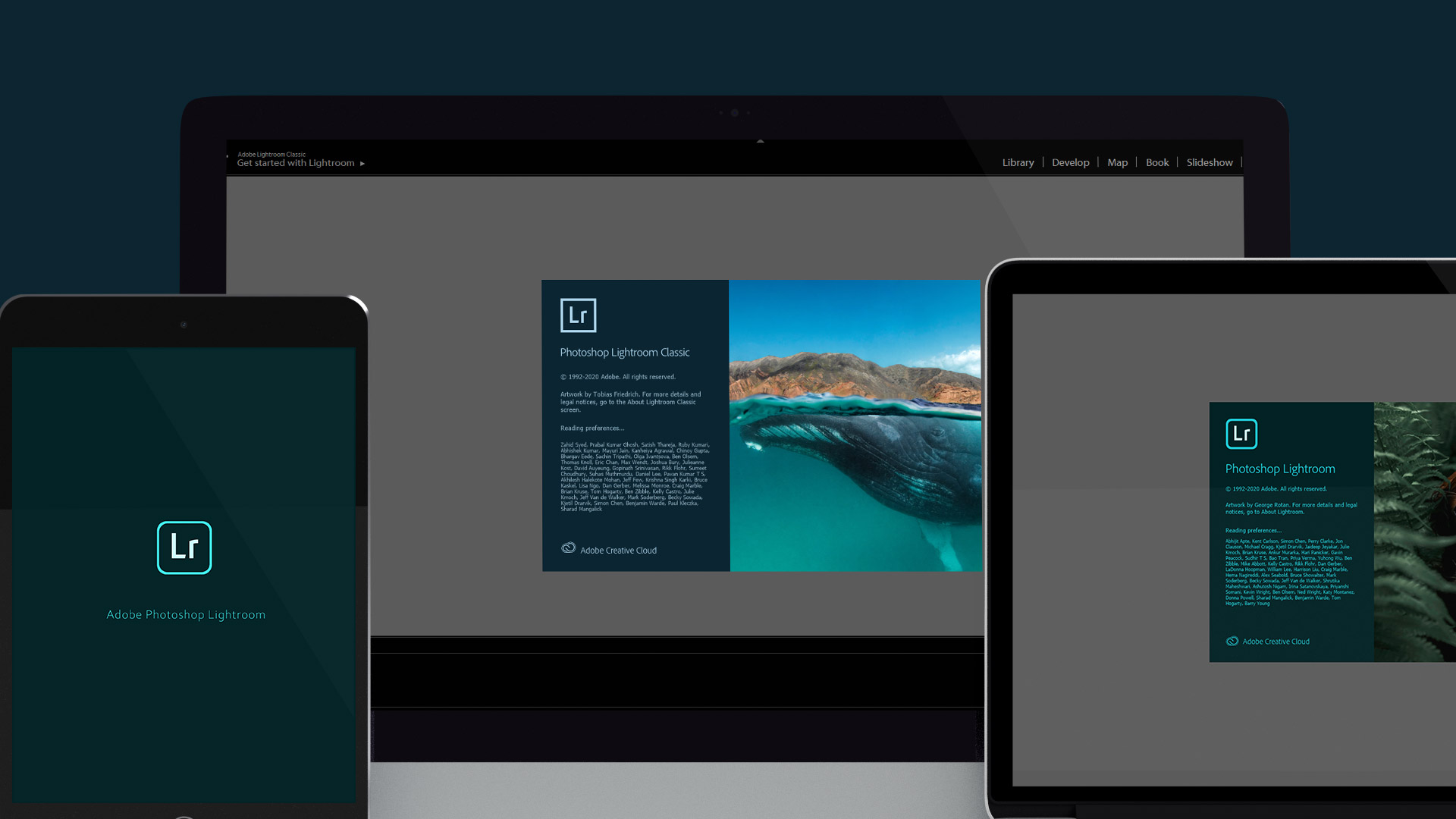
Task: Click the Adobe Lightroom Classic header label
Action: point(271,155)
